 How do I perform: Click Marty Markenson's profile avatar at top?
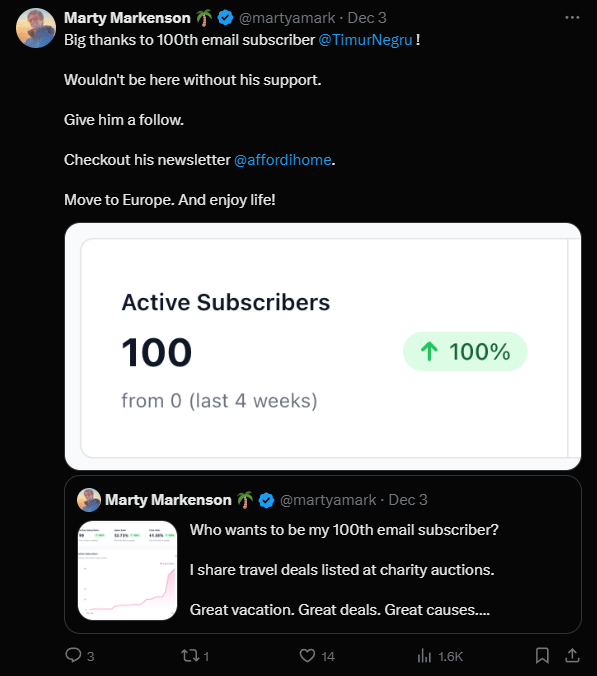36,28
